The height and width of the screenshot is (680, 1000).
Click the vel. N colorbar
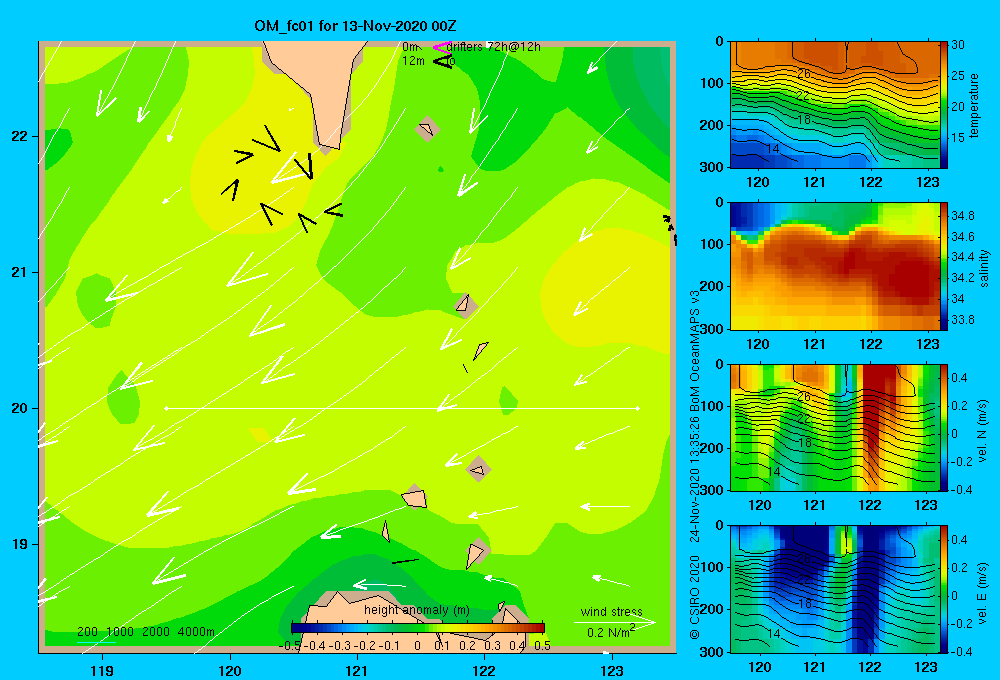click(x=943, y=427)
